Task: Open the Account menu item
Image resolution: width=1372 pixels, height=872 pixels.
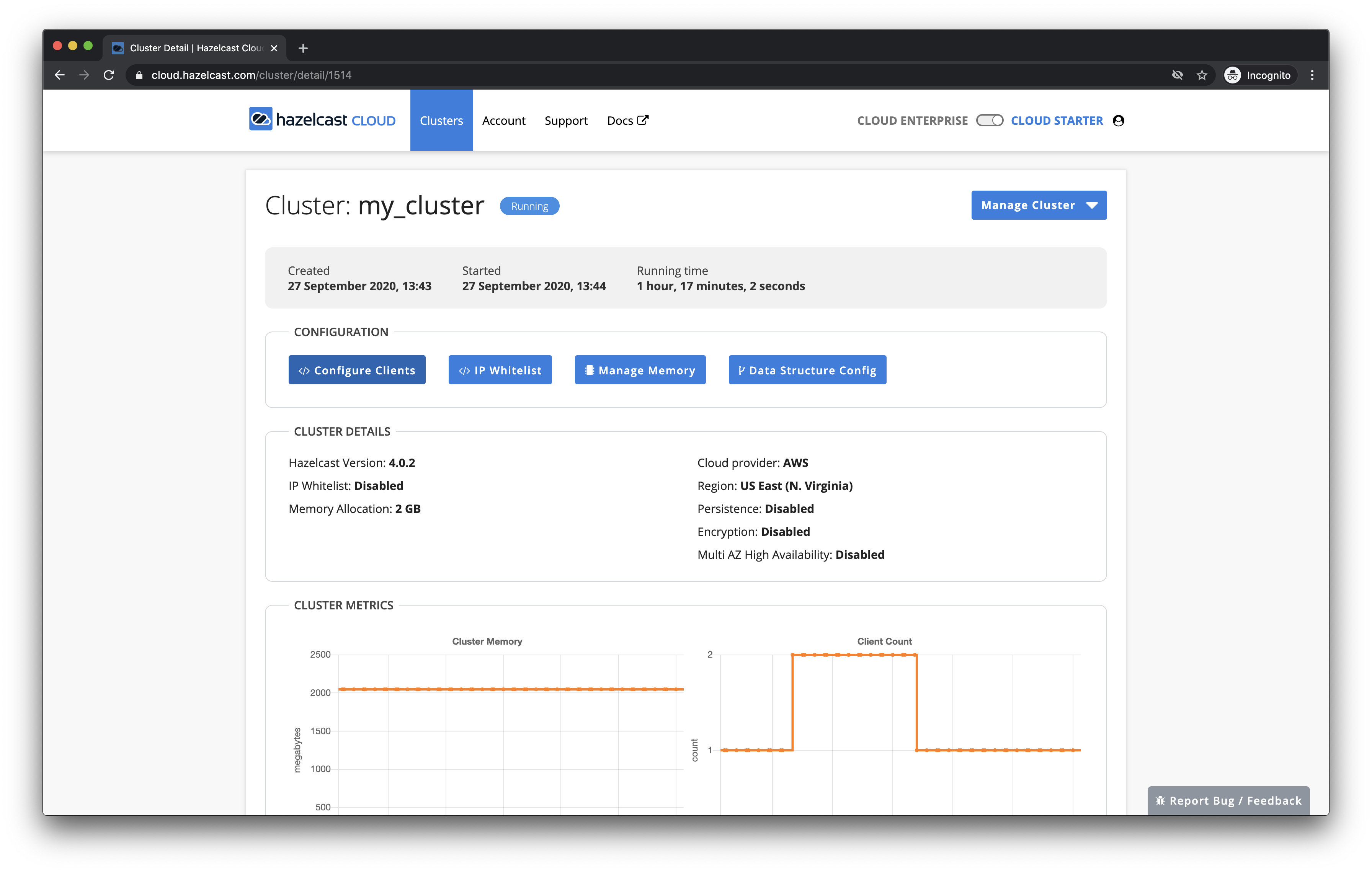Action: [x=504, y=121]
